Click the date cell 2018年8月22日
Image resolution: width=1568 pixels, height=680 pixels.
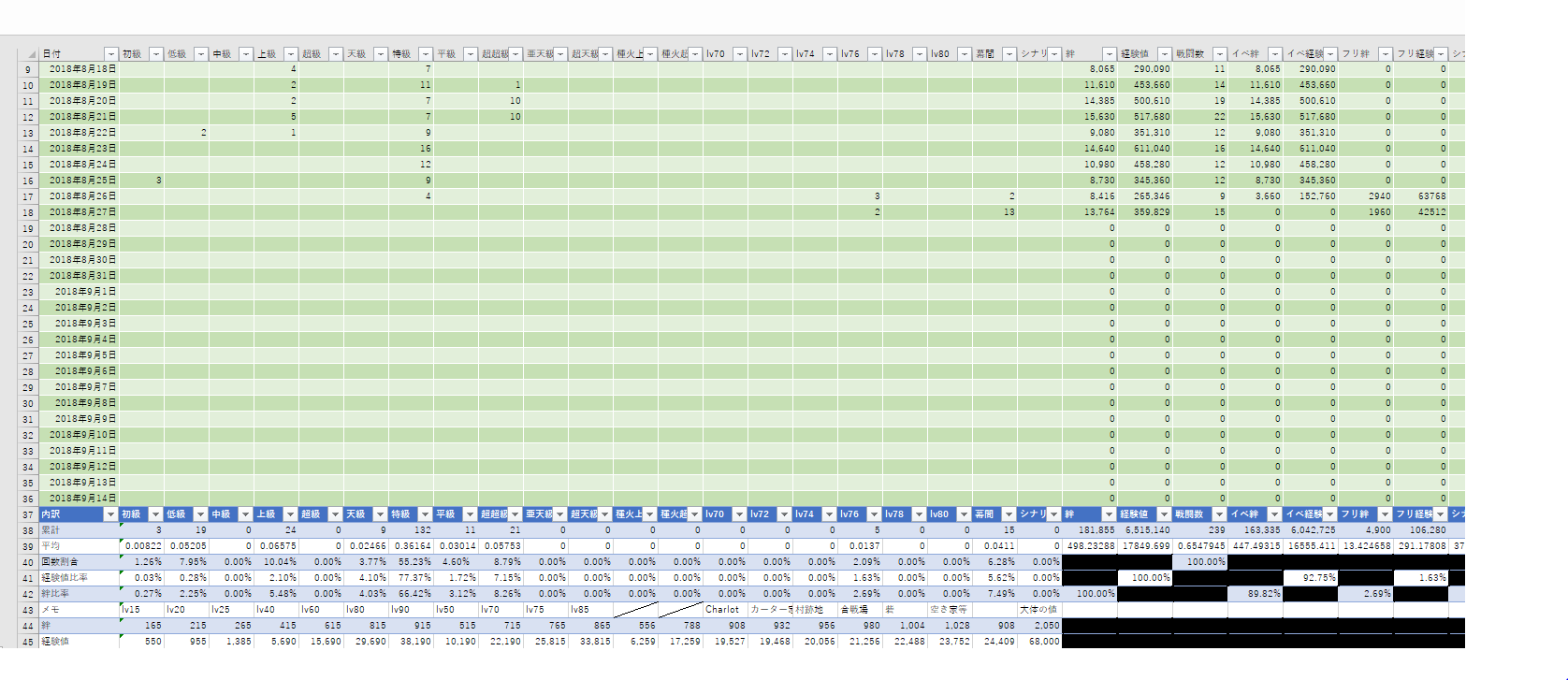pos(82,133)
